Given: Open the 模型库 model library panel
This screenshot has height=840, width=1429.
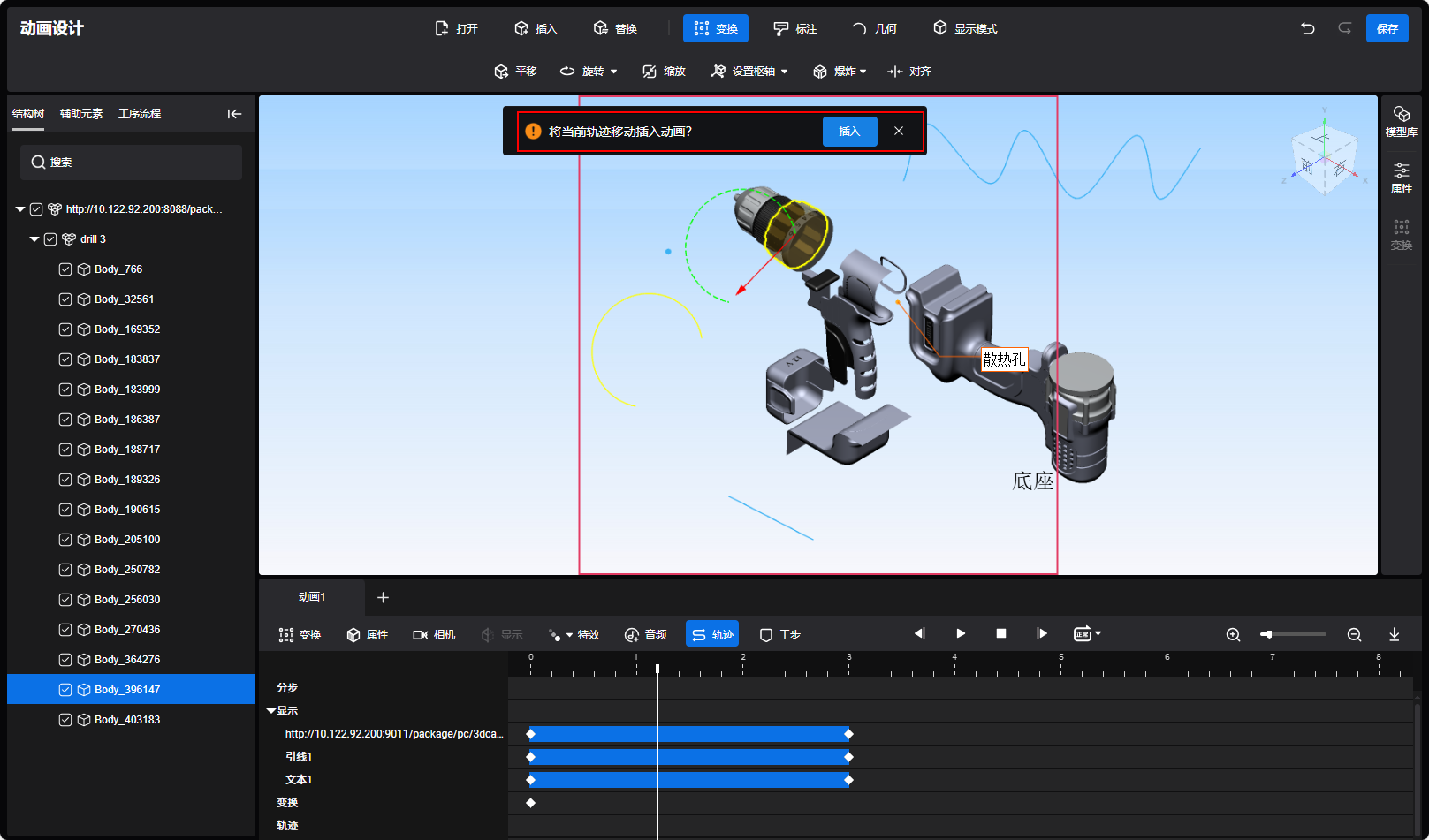Looking at the screenshot, I should (1401, 121).
